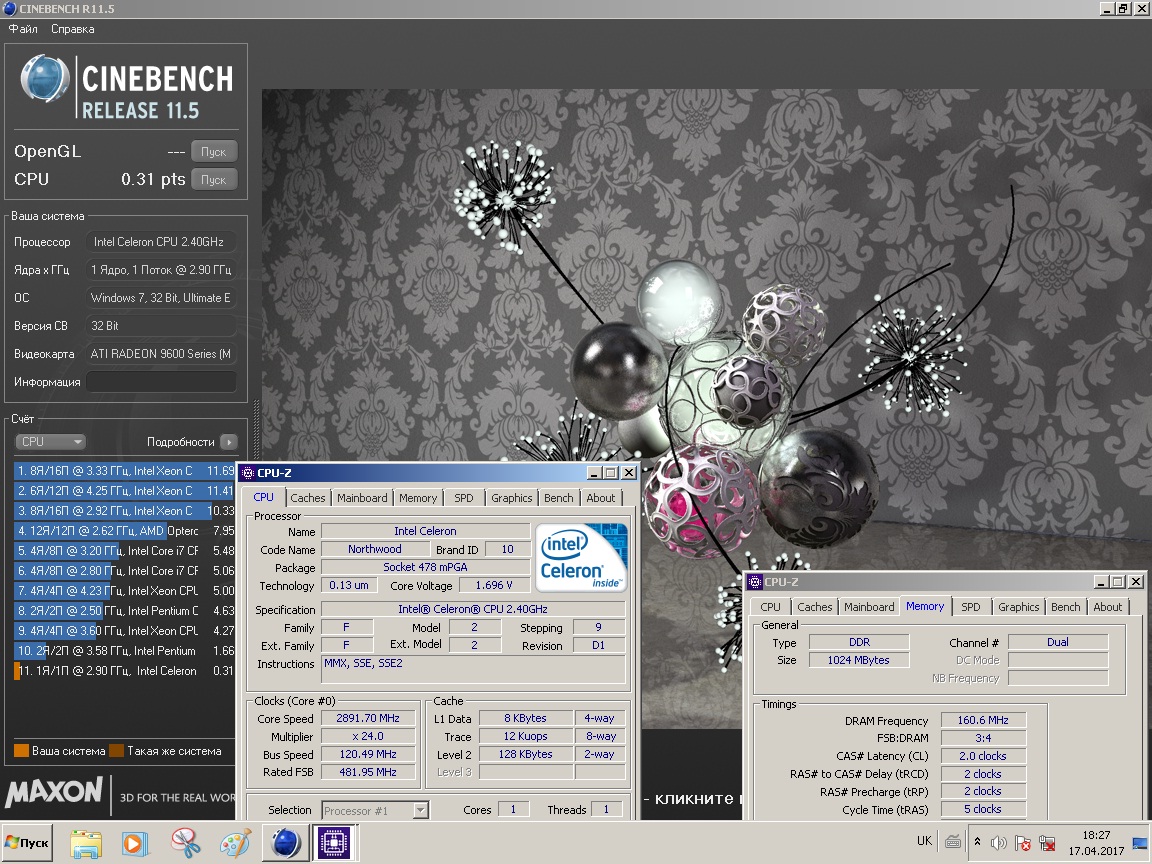Launch Windows Media Player from taskbar
The width and height of the screenshot is (1152, 864).
(134, 843)
